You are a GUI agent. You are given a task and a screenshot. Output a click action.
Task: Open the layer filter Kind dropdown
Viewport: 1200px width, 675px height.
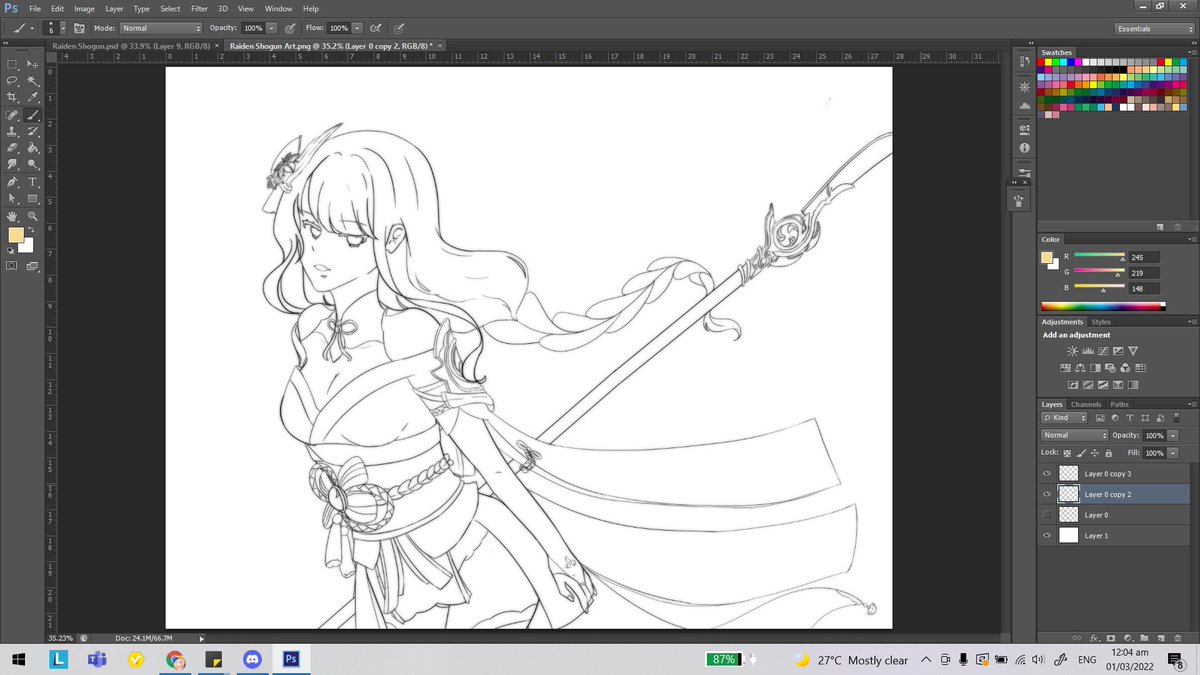[x=1064, y=418]
